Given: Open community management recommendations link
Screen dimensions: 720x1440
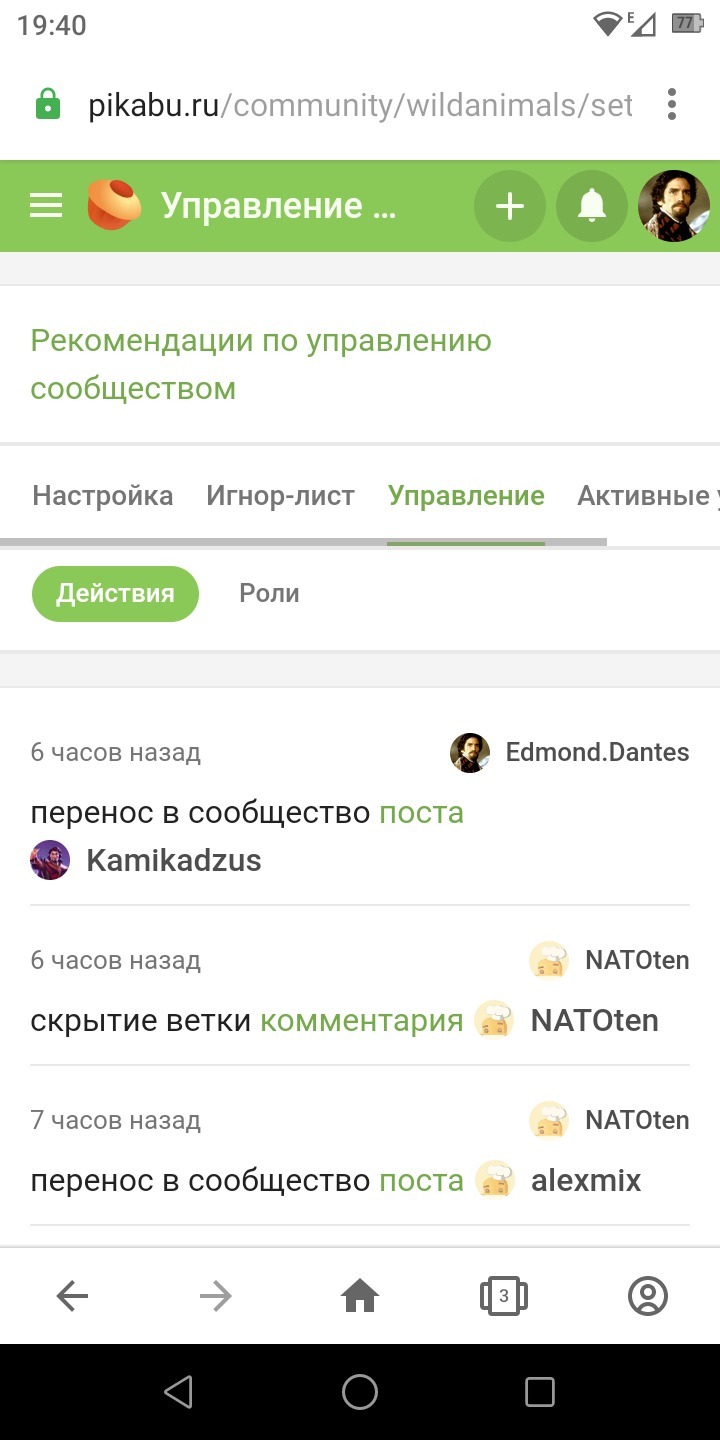Looking at the screenshot, I should [x=260, y=364].
